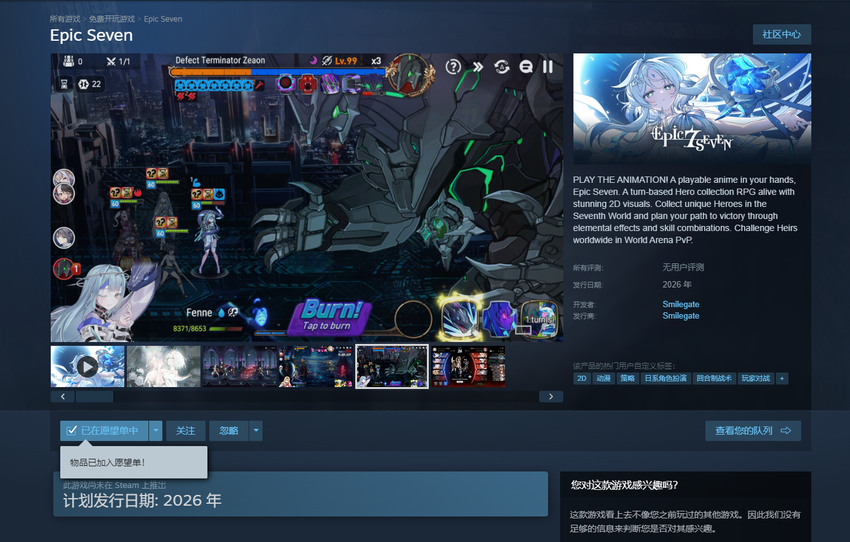Click the purple second skill icon

pos(499,319)
